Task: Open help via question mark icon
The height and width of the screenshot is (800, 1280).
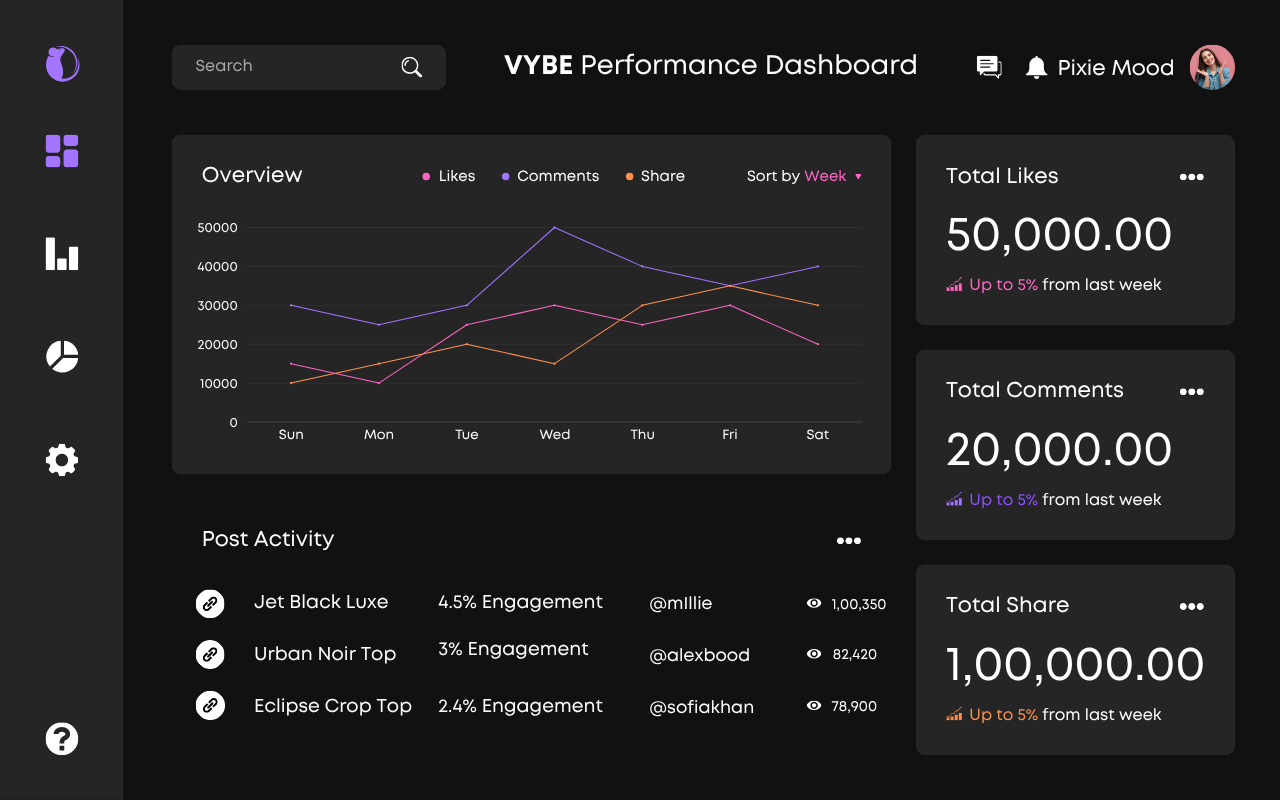Action: [x=61, y=738]
